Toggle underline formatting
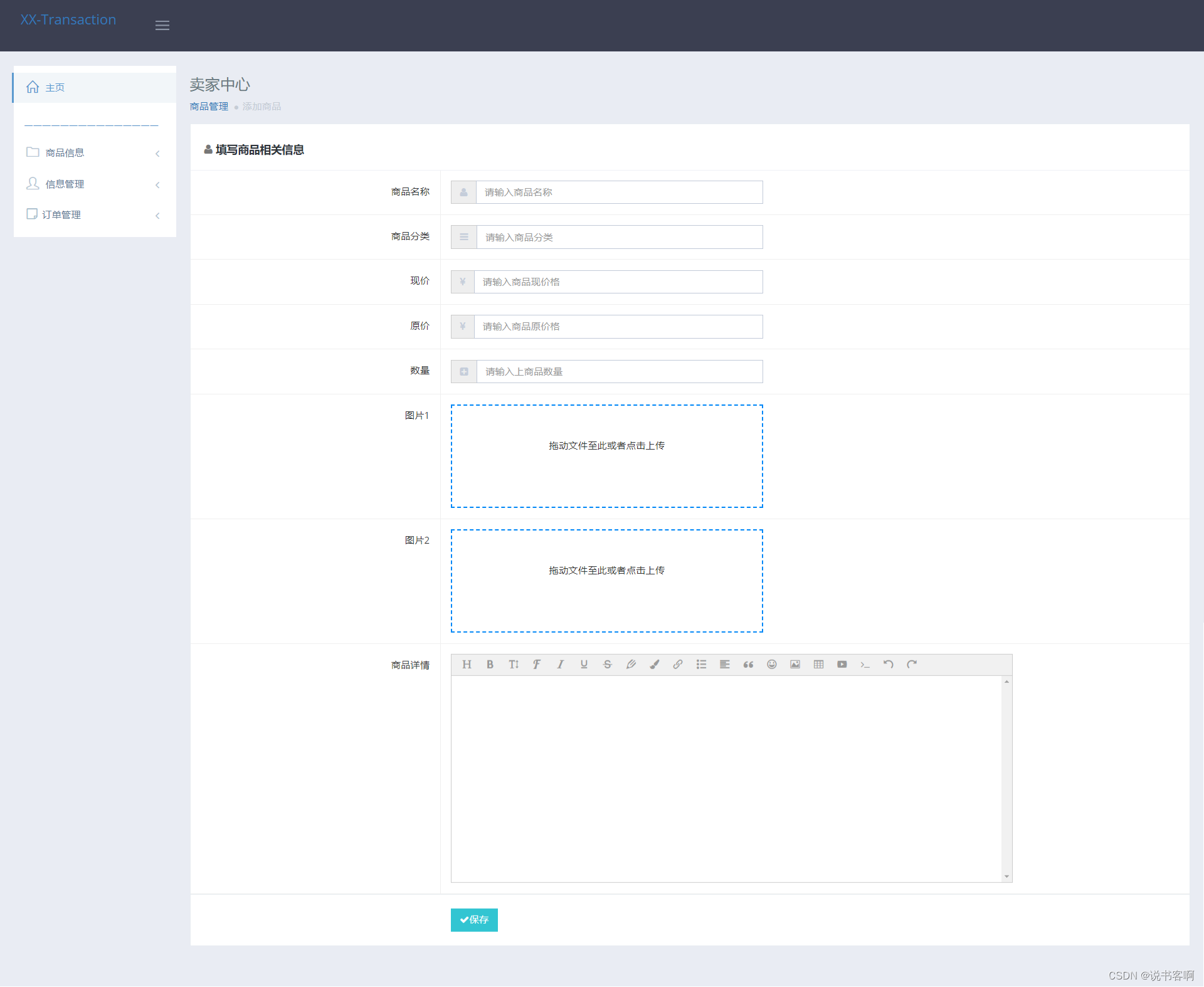The width and height of the screenshot is (1204, 987). coord(584,665)
